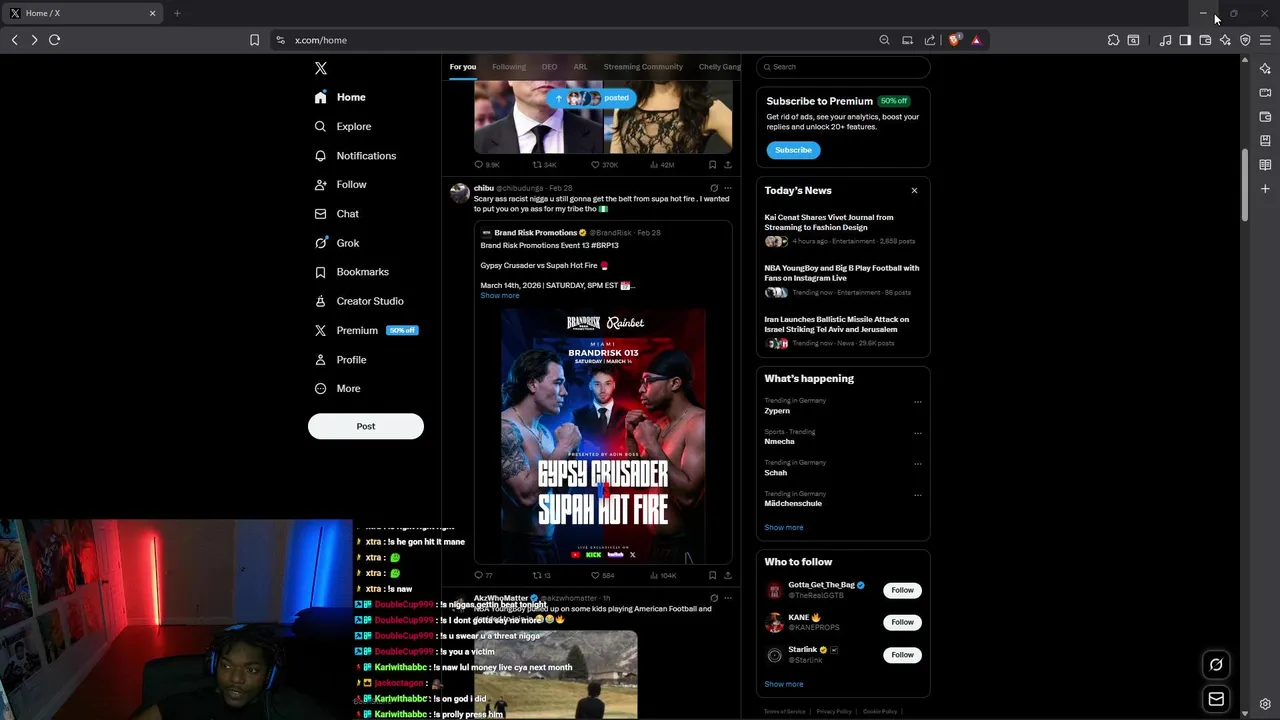Open the Brave Shields icon
This screenshot has height=720, width=1280.
(954, 40)
